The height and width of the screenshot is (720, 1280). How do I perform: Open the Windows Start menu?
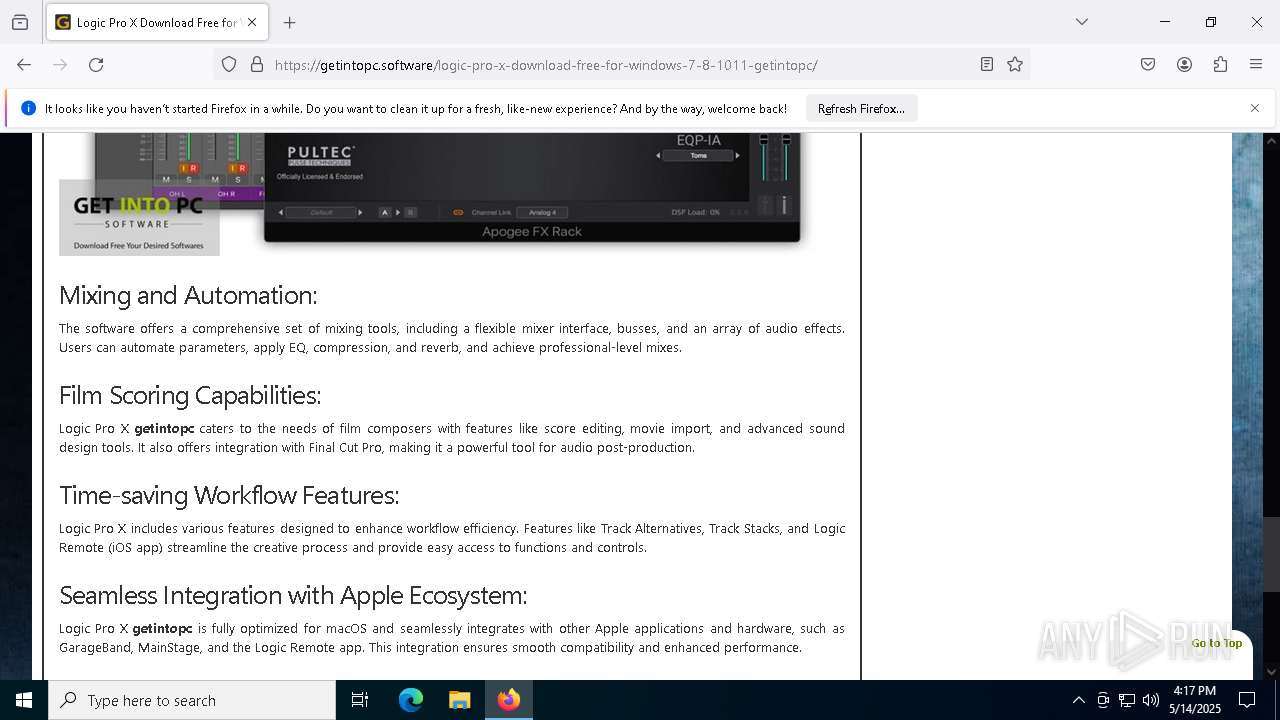[x=24, y=700]
